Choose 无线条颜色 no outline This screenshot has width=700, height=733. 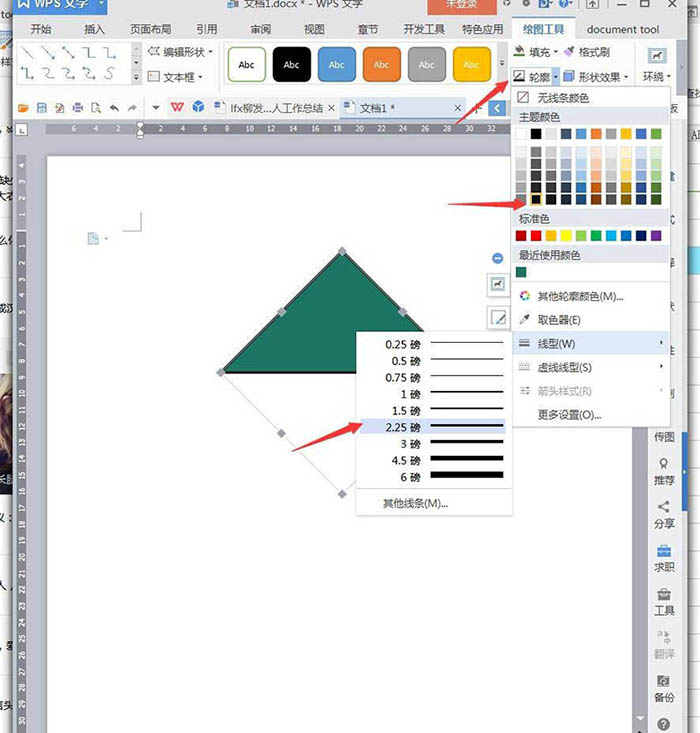coord(590,98)
